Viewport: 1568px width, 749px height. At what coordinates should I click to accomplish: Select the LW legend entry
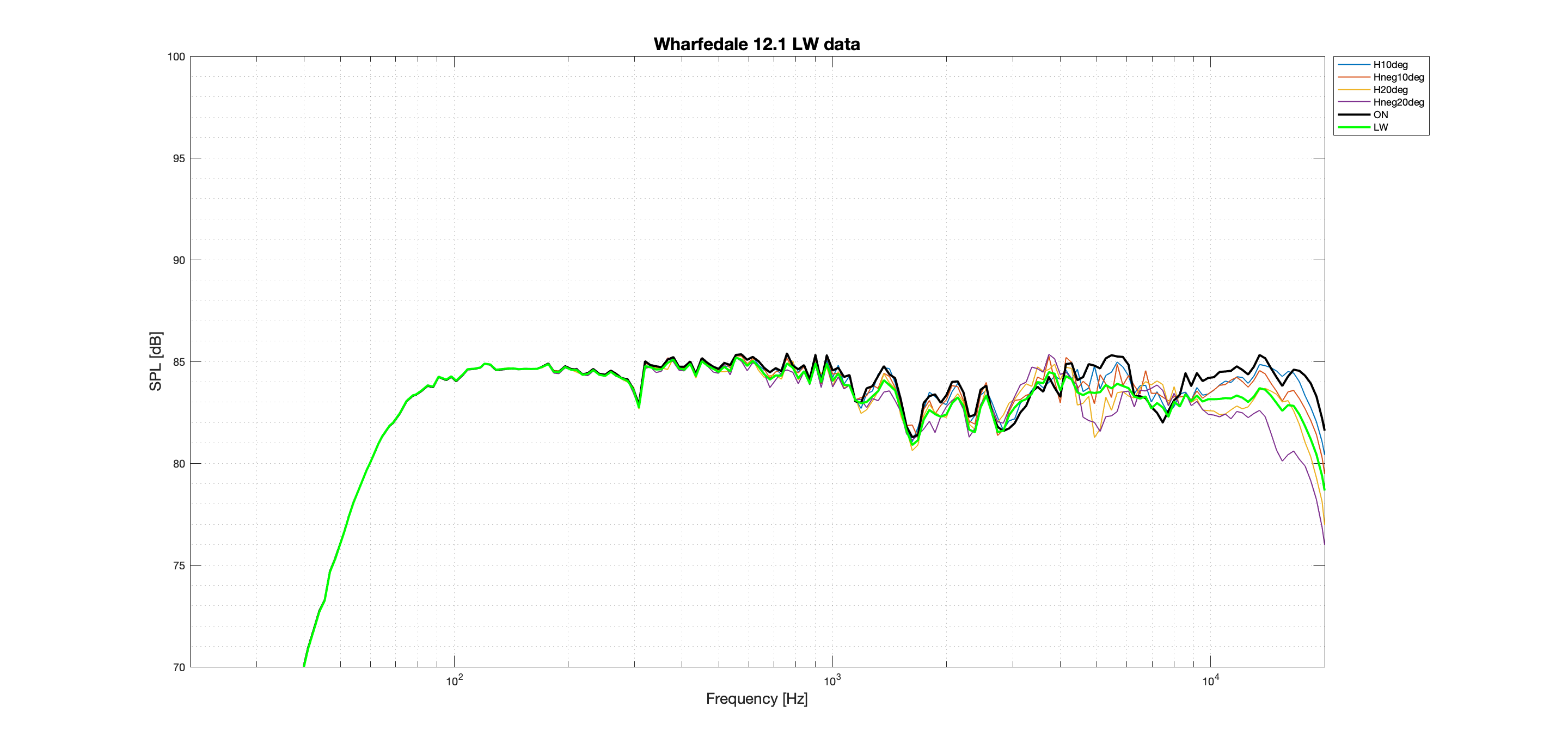pos(1381,127)
